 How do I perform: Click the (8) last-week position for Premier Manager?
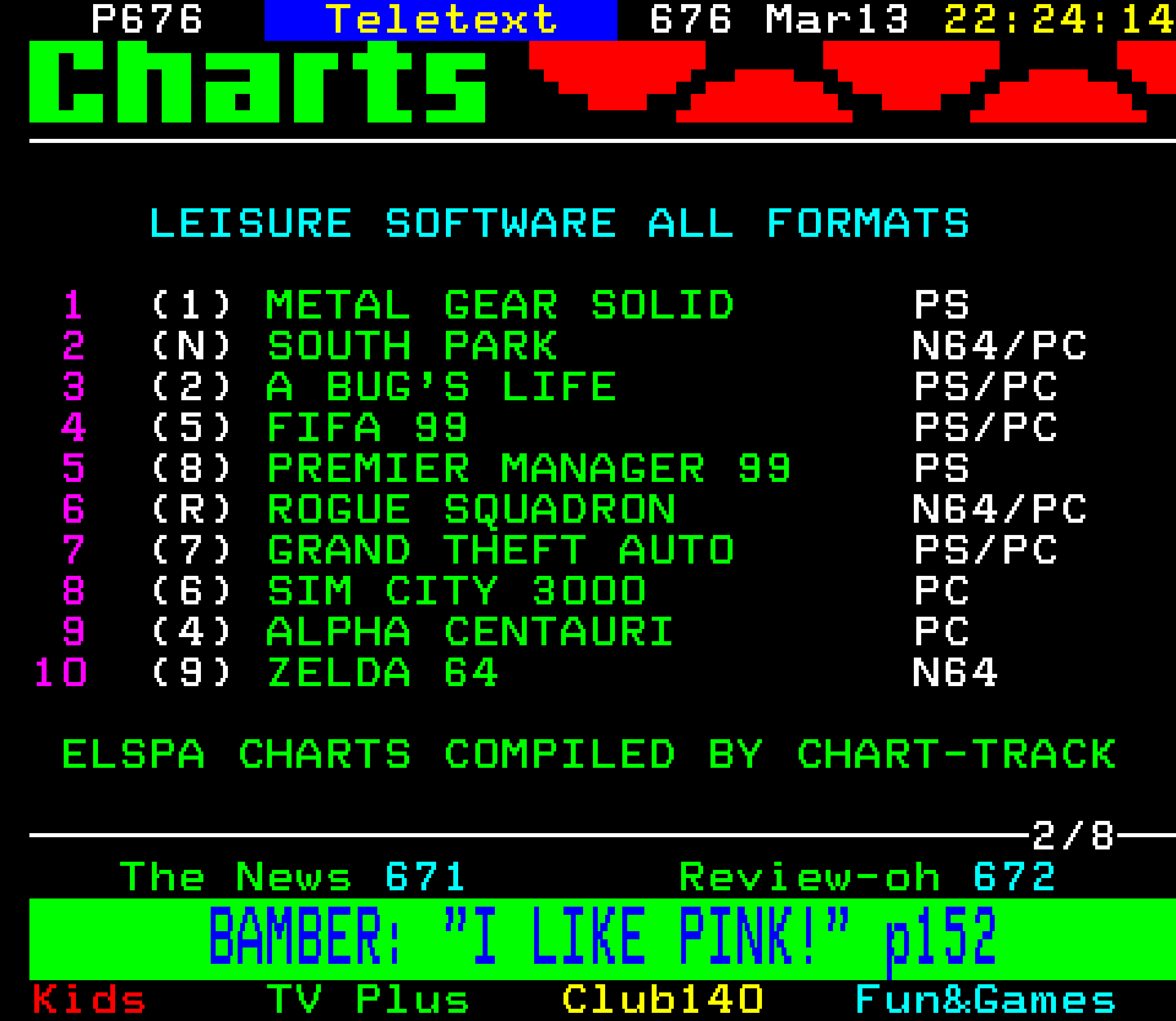coord(192,468)
